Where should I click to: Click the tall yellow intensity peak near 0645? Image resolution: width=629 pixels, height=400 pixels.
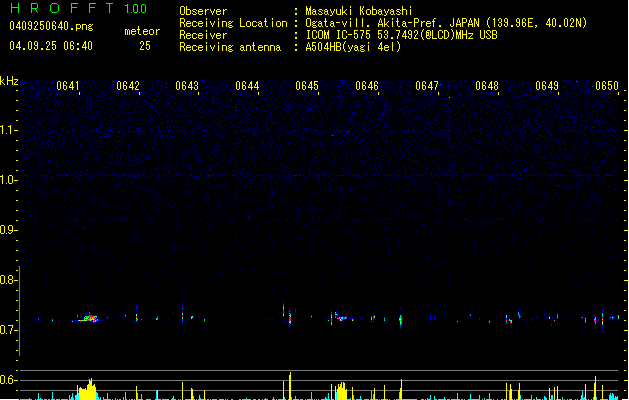[290, 386]
